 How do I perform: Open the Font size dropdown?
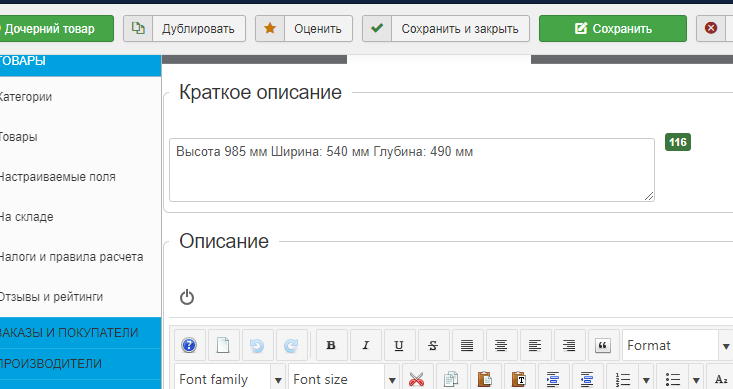[x=344, y=379]
